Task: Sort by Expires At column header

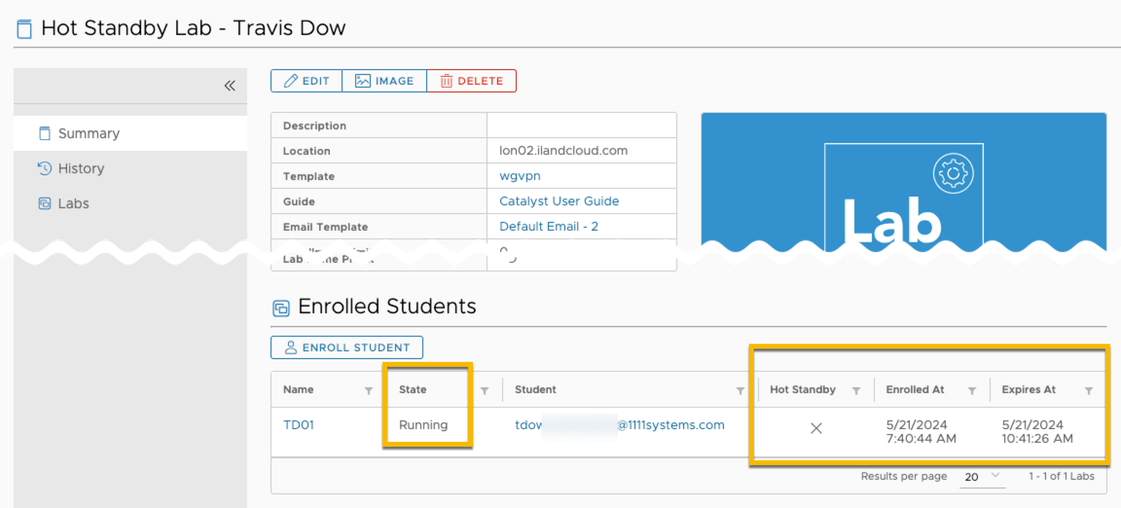Action: click(1029, 390)
